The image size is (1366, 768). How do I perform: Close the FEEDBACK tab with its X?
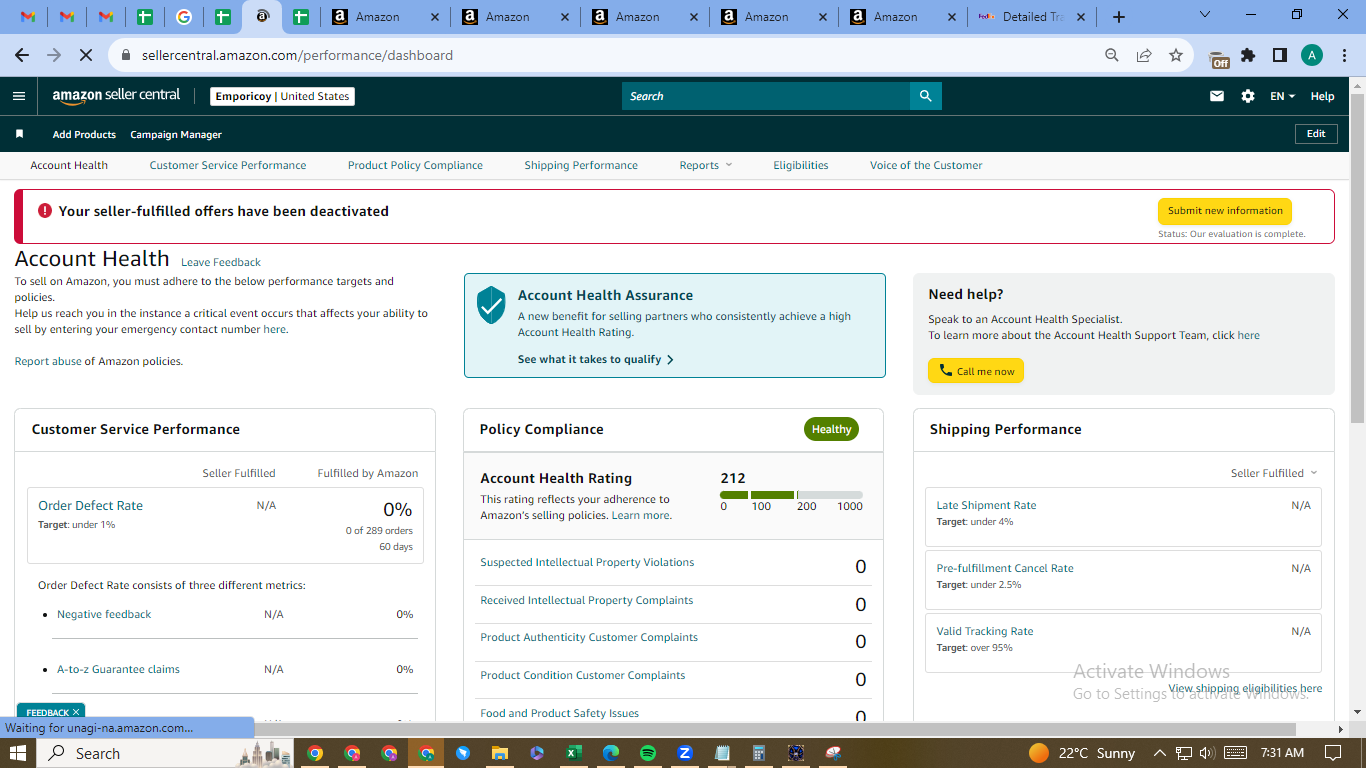click(76, 712)
